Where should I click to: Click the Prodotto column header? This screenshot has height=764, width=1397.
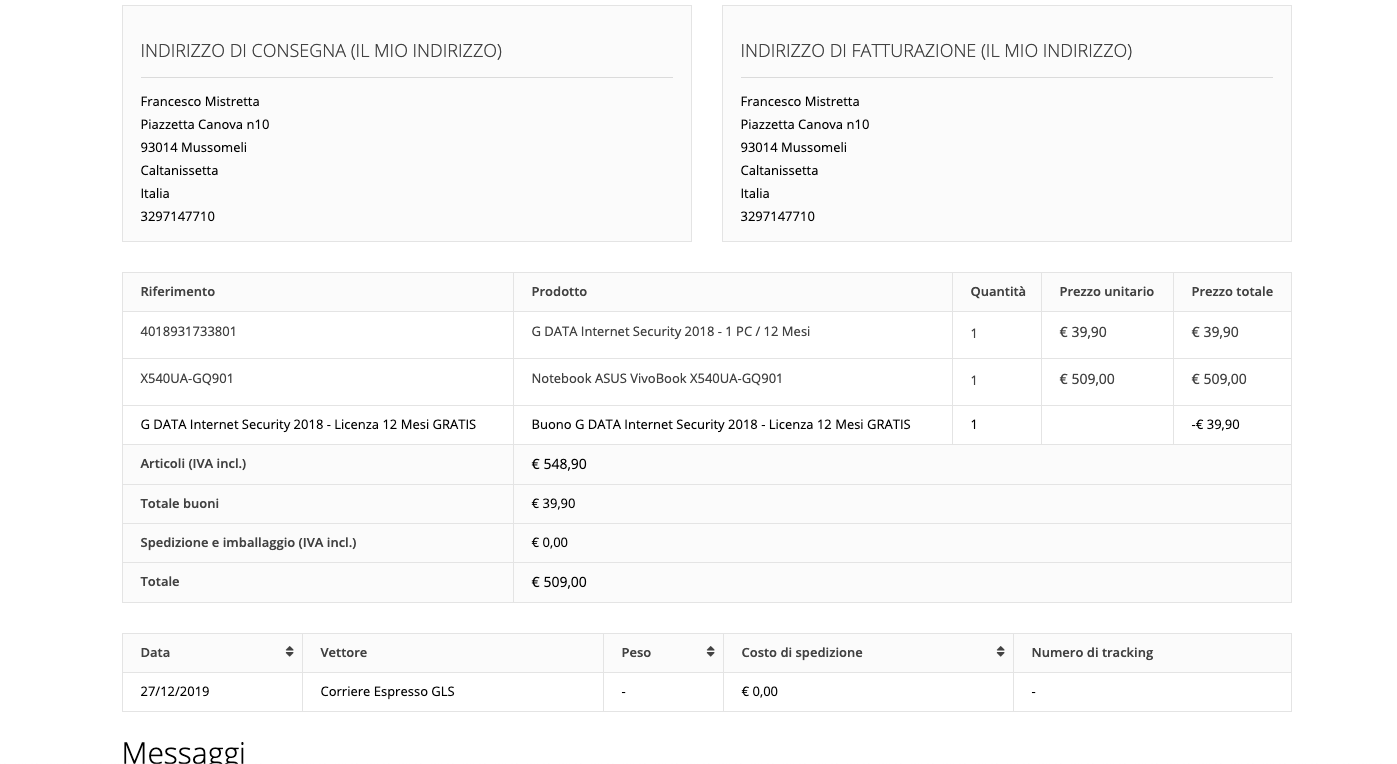pos(559,292)
